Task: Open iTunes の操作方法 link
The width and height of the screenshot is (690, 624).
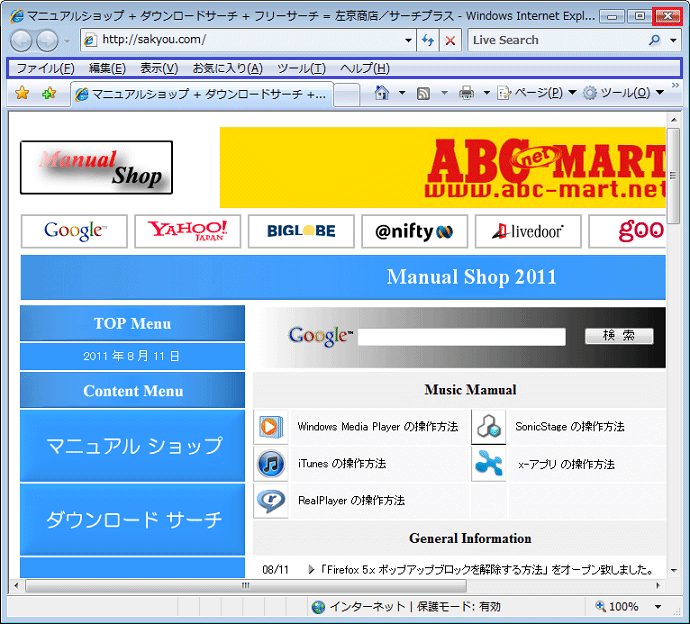Action: (x=342, y=463)
